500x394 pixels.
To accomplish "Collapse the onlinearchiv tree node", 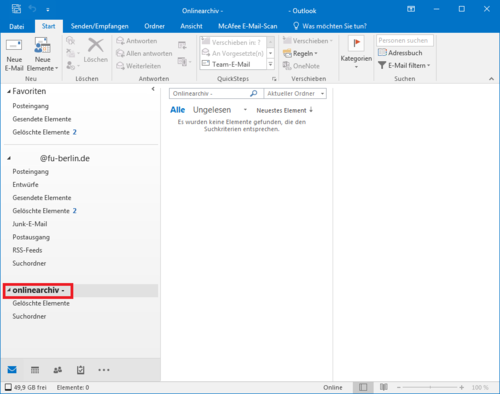I will pos(9,290).
